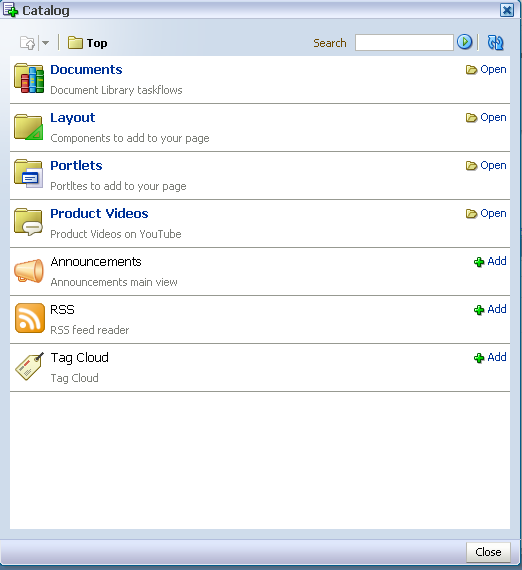
Task: Click the Tag Cloud tag icon
Action: click(x=29, y=366)
